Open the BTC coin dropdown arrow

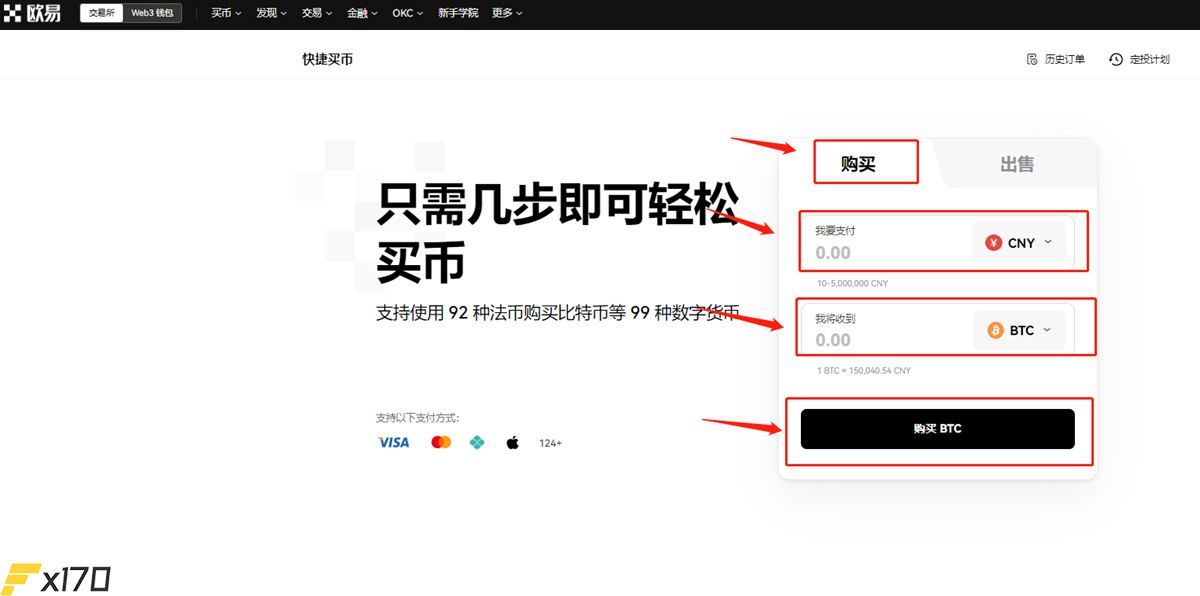[1047, 330]
